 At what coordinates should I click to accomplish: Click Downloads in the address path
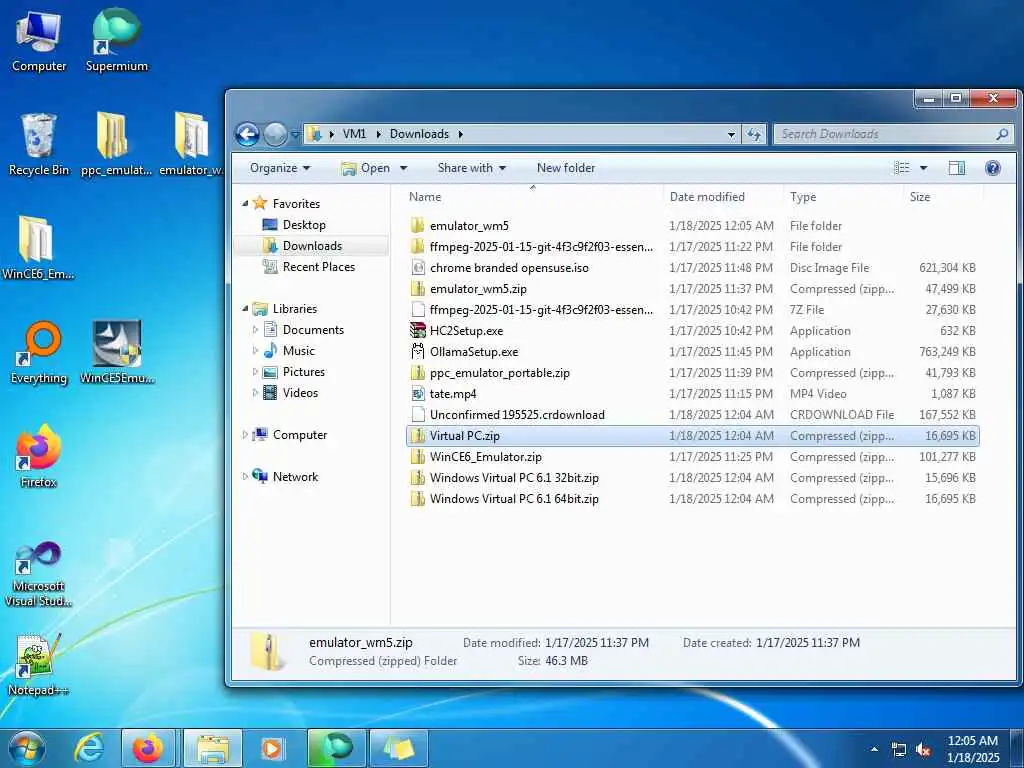click(x=419, y=134)
